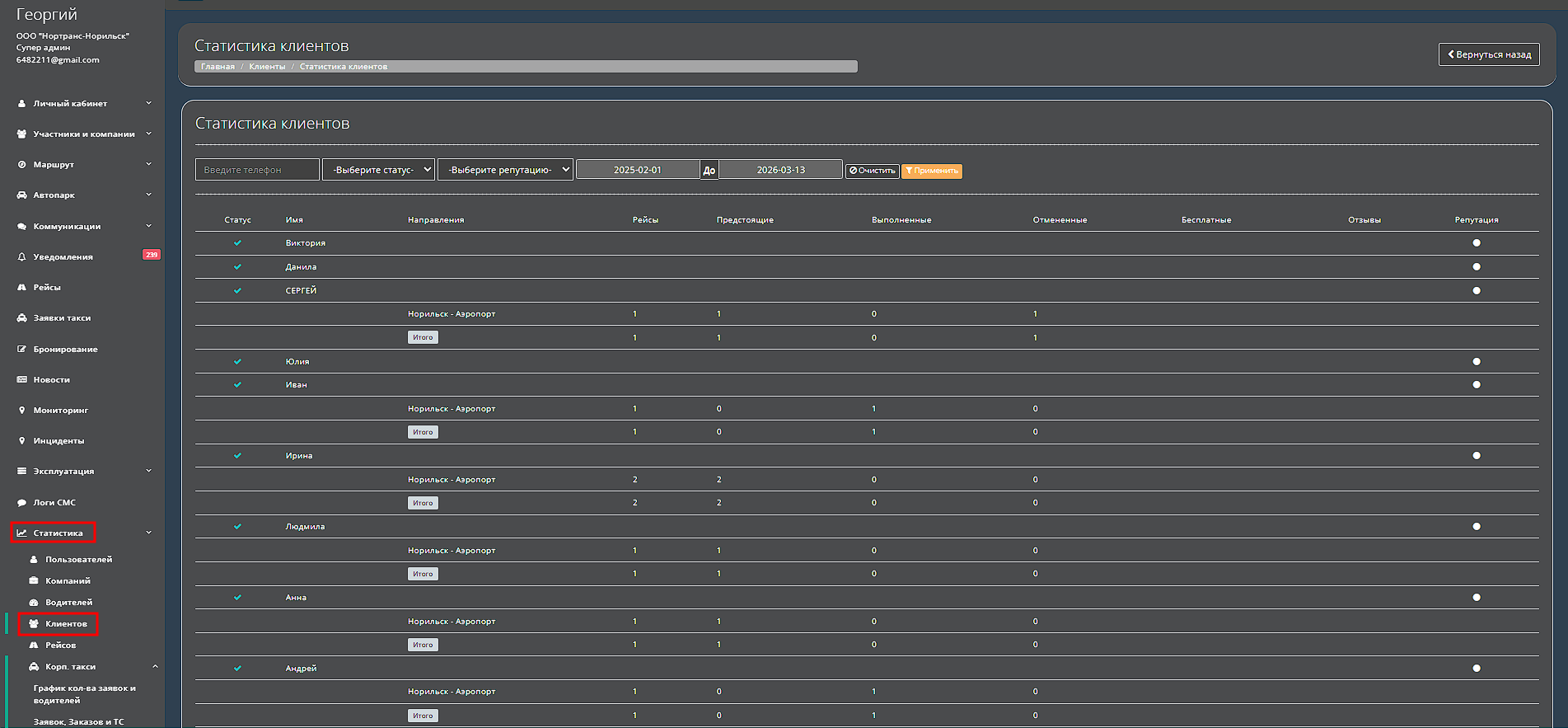Screen dimensions: 1568x728
Task: Click the bell icon next to Уведомления
Action: tap(21, 257)
